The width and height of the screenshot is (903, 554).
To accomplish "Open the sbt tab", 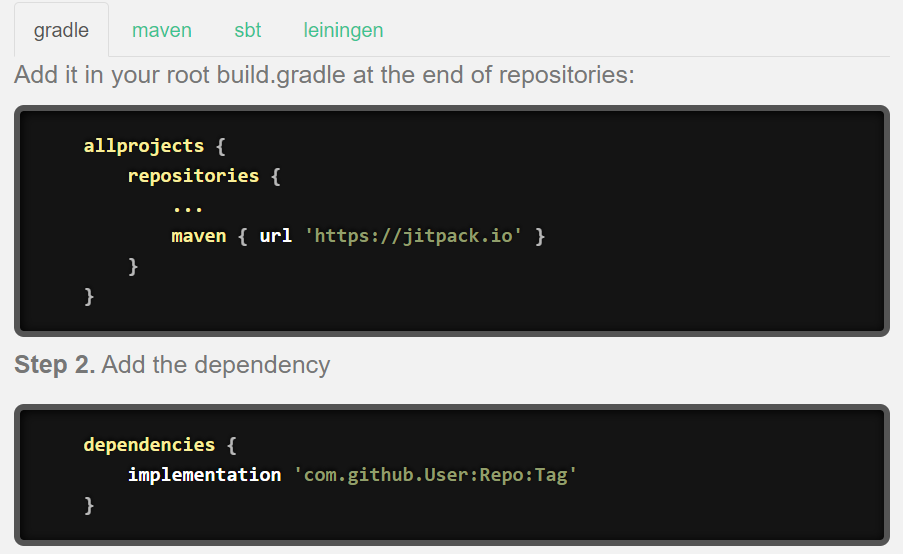I will (248, 30).
